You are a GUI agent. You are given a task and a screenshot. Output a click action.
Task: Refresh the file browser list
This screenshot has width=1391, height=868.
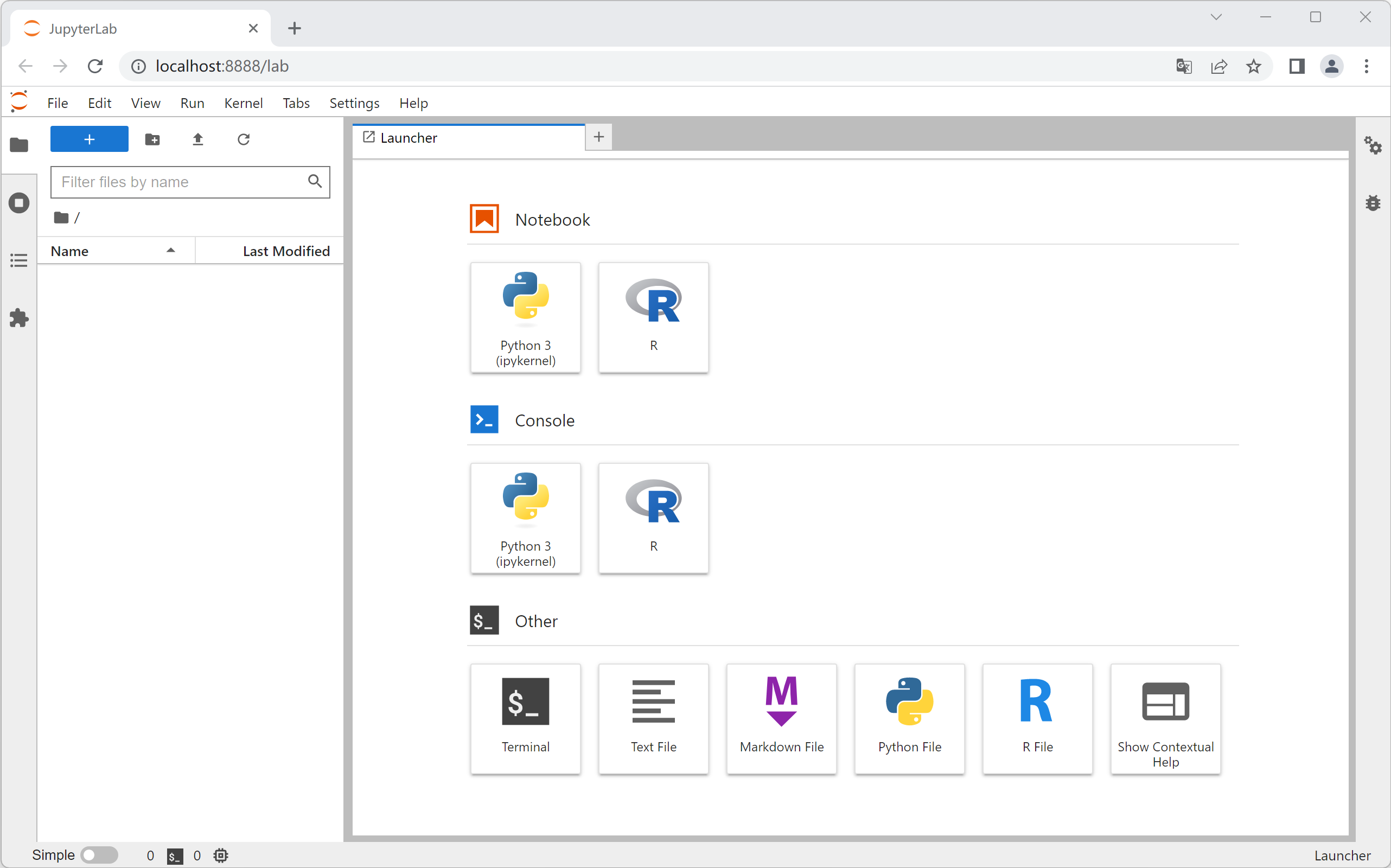pos(244,139)
